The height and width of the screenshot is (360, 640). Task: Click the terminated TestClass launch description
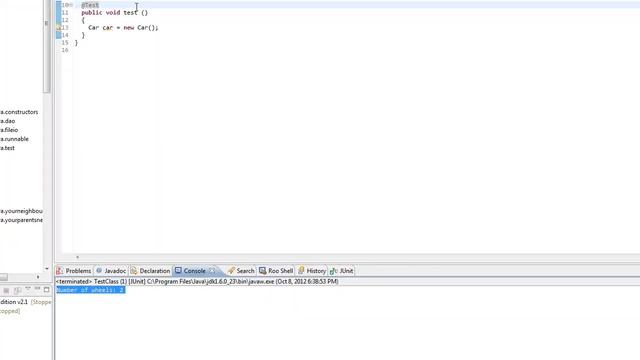pos(197,282)
